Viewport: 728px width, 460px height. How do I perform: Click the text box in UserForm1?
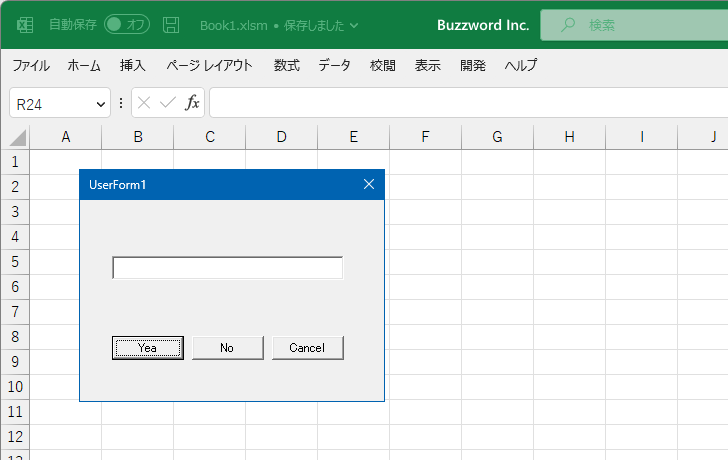pos(228,268)
